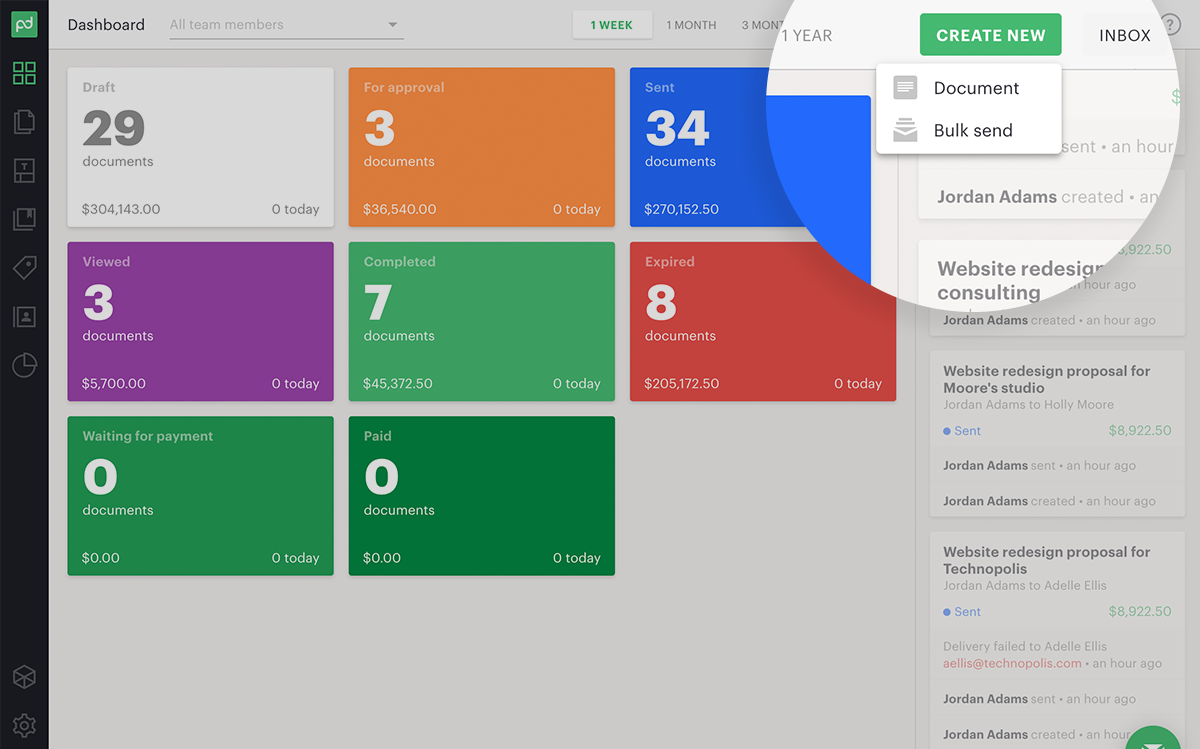
Task: Open the Catalog tag icon in sidebar
Action: [24, 268]
